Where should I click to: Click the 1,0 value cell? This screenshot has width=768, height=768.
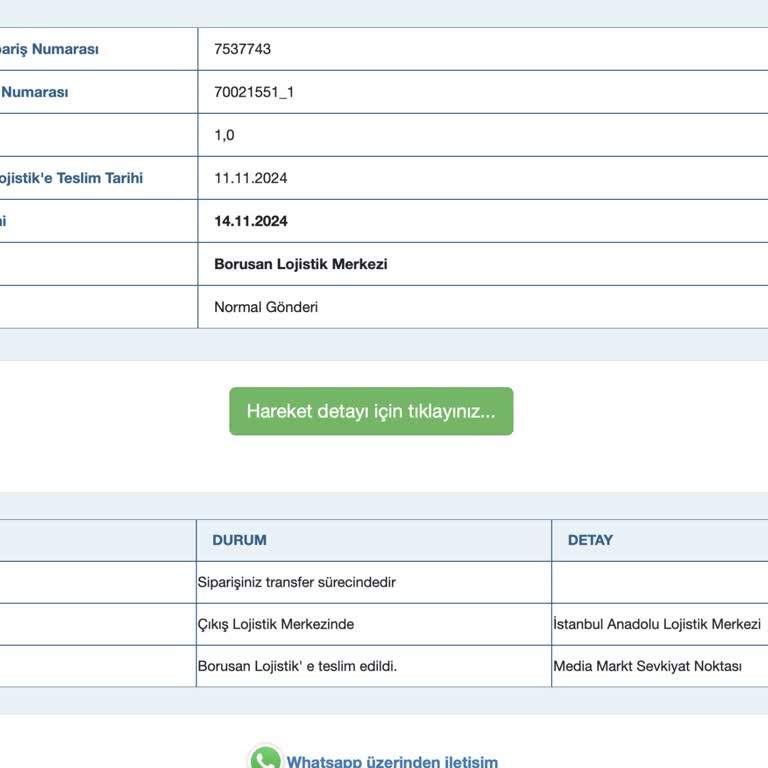(x=224, y=135)
